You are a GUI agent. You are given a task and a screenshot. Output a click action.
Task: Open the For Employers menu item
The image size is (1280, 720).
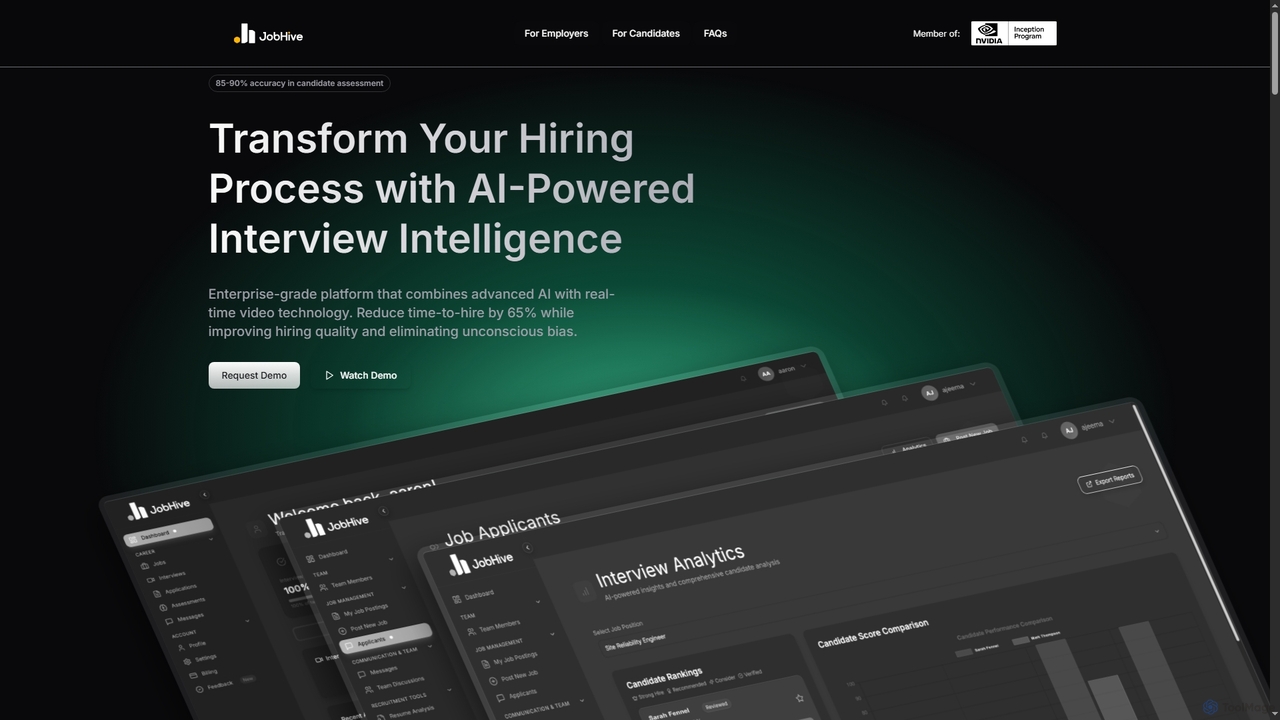[556, 34]
